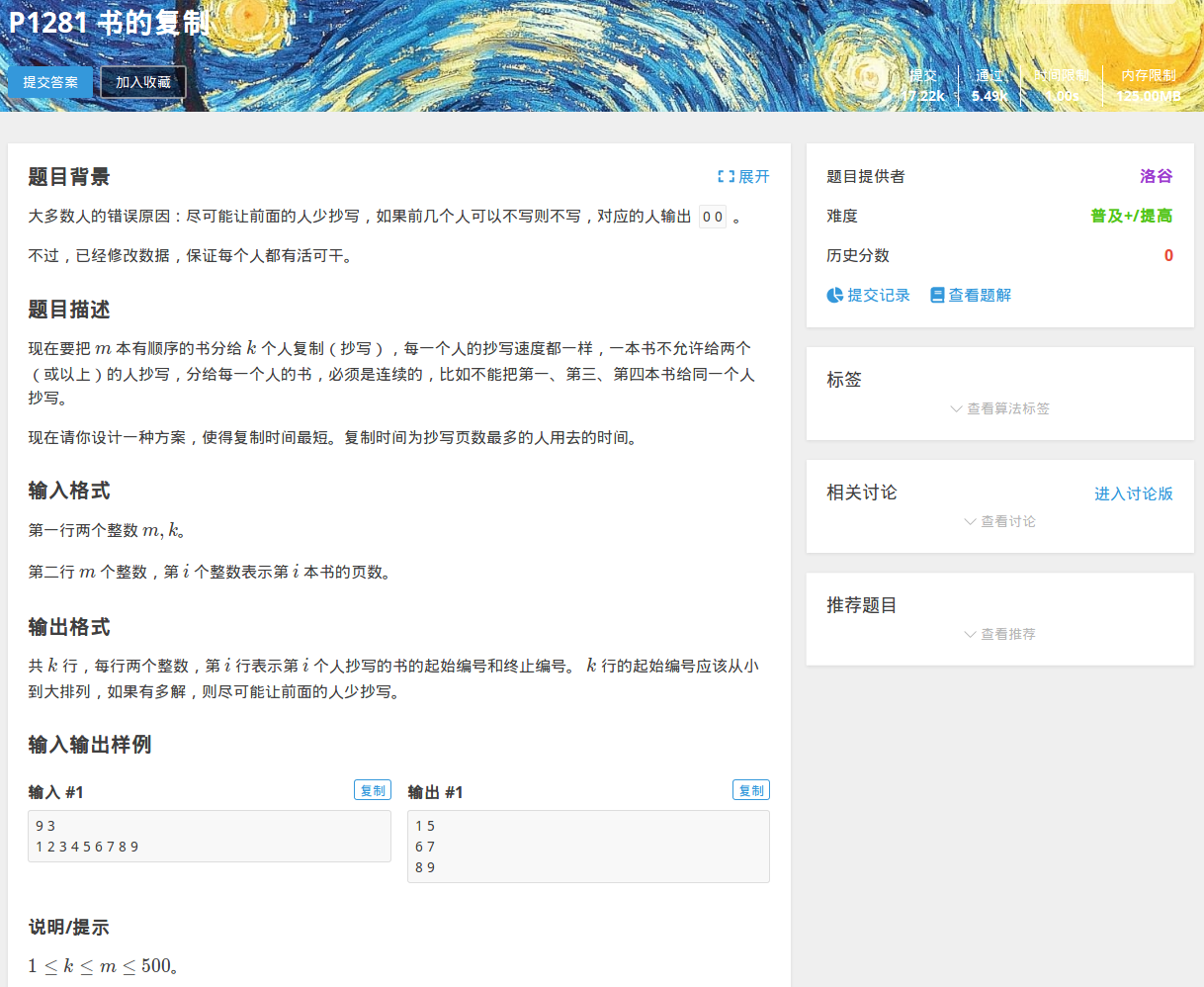Viewport: 1204px width, 987px height.
Task: Open 提交记录 pie chart icon
Action: pos(834,295)
